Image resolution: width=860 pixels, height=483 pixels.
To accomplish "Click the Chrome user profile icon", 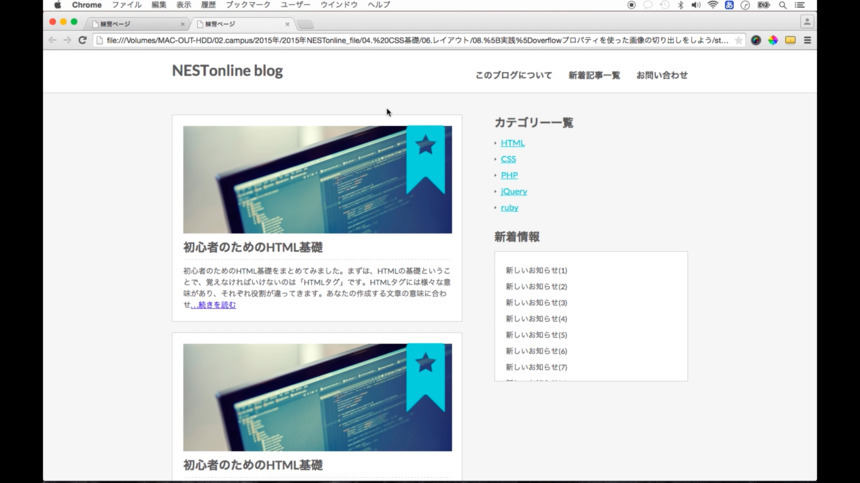I will 807,22.
